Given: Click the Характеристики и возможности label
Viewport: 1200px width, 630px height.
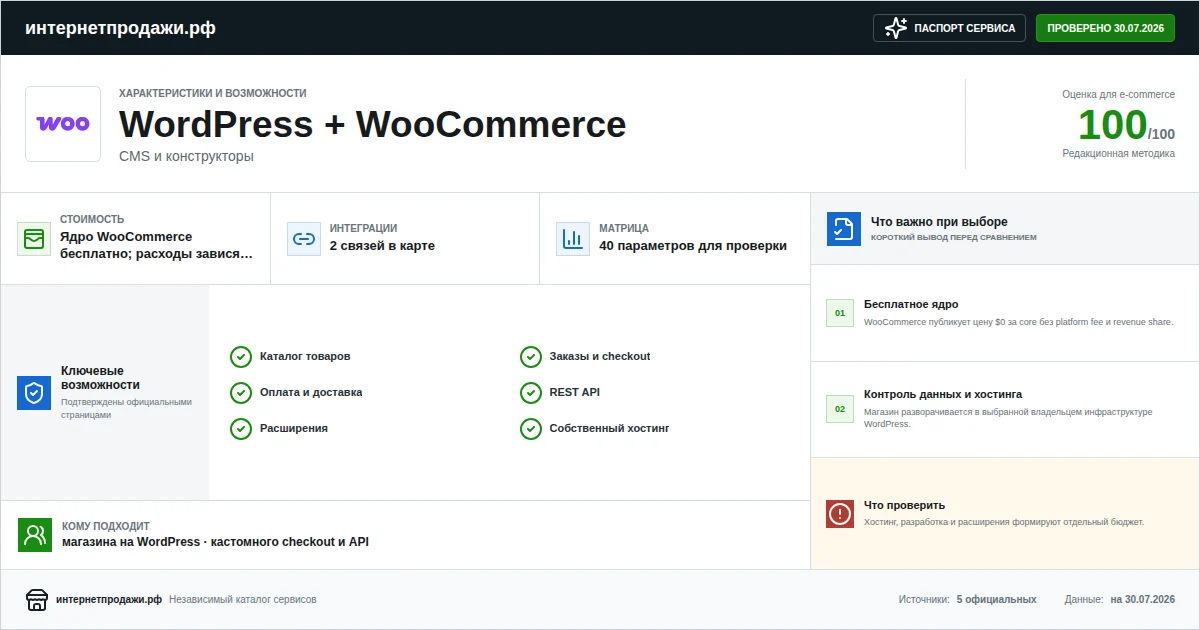Looking at the screenshot, I should coord(213,93).
